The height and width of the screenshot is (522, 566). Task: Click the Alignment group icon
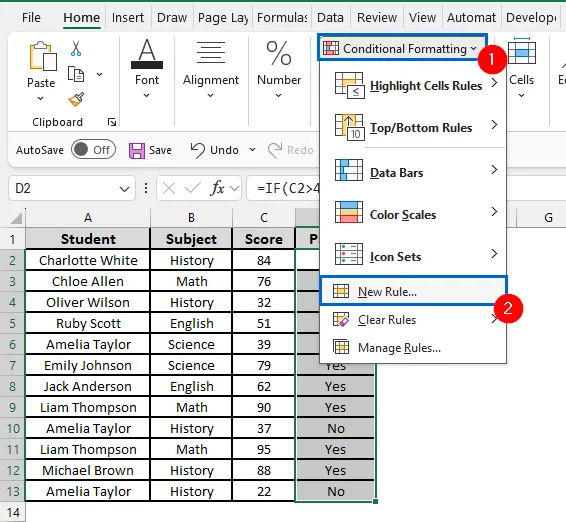click(211, 52)
